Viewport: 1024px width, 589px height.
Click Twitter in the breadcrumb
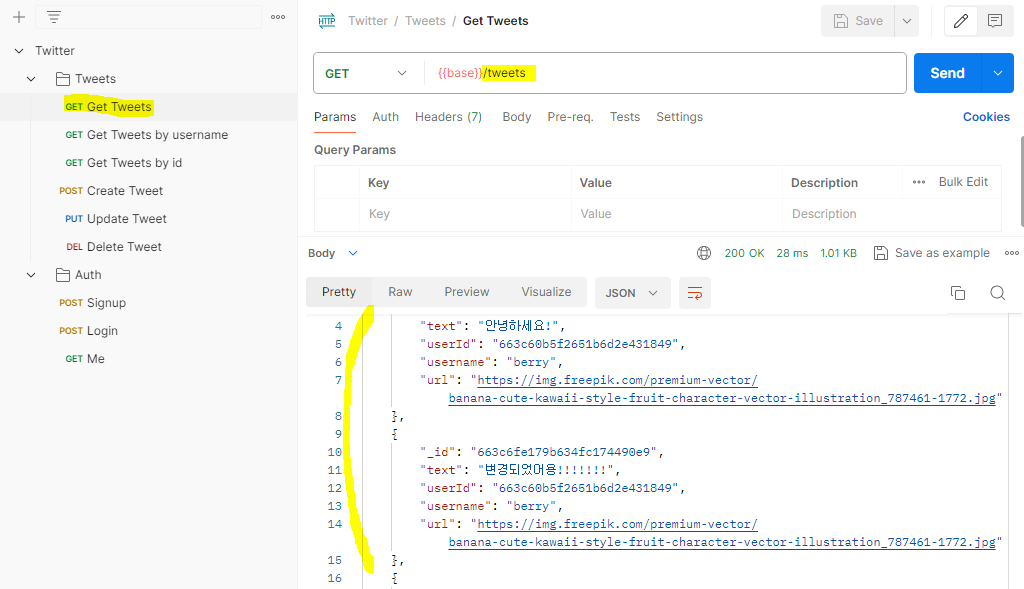coord(368,21)
